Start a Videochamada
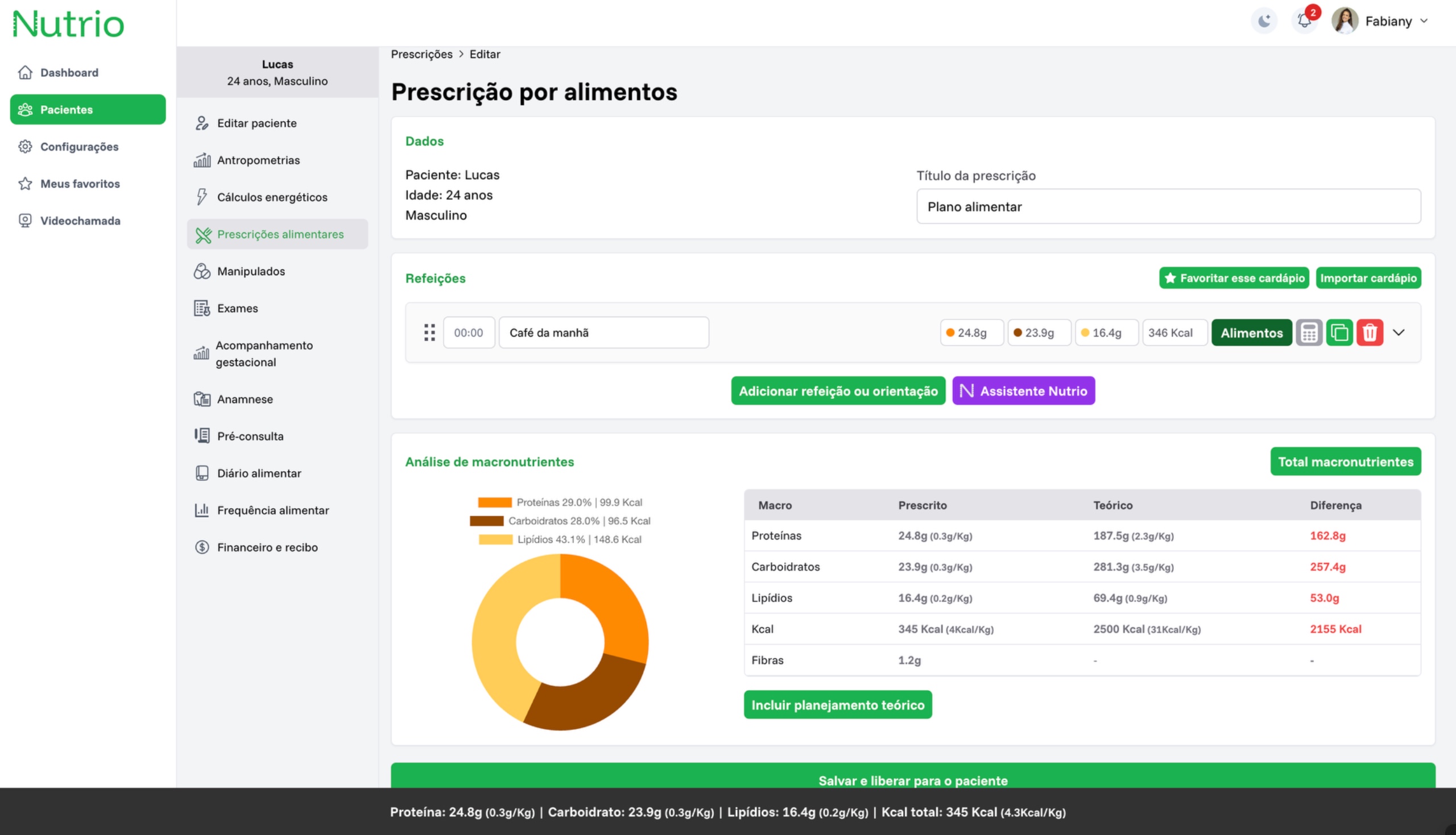Image resolution: width=1456 pixels, height=835 pixels. point(80,221)
